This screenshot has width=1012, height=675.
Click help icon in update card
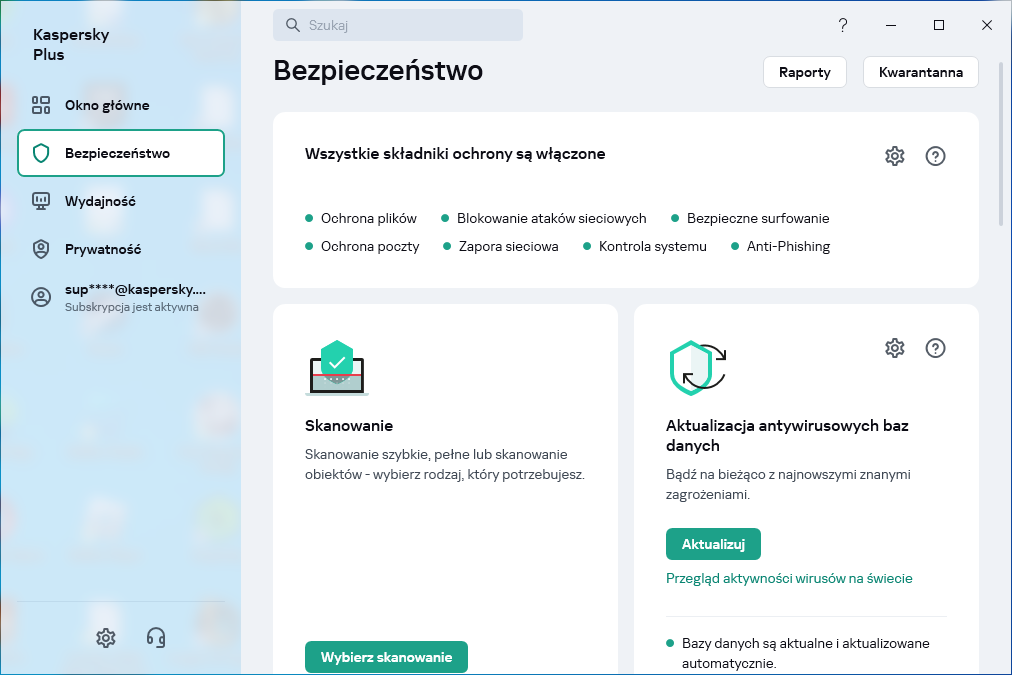(935, 348)
